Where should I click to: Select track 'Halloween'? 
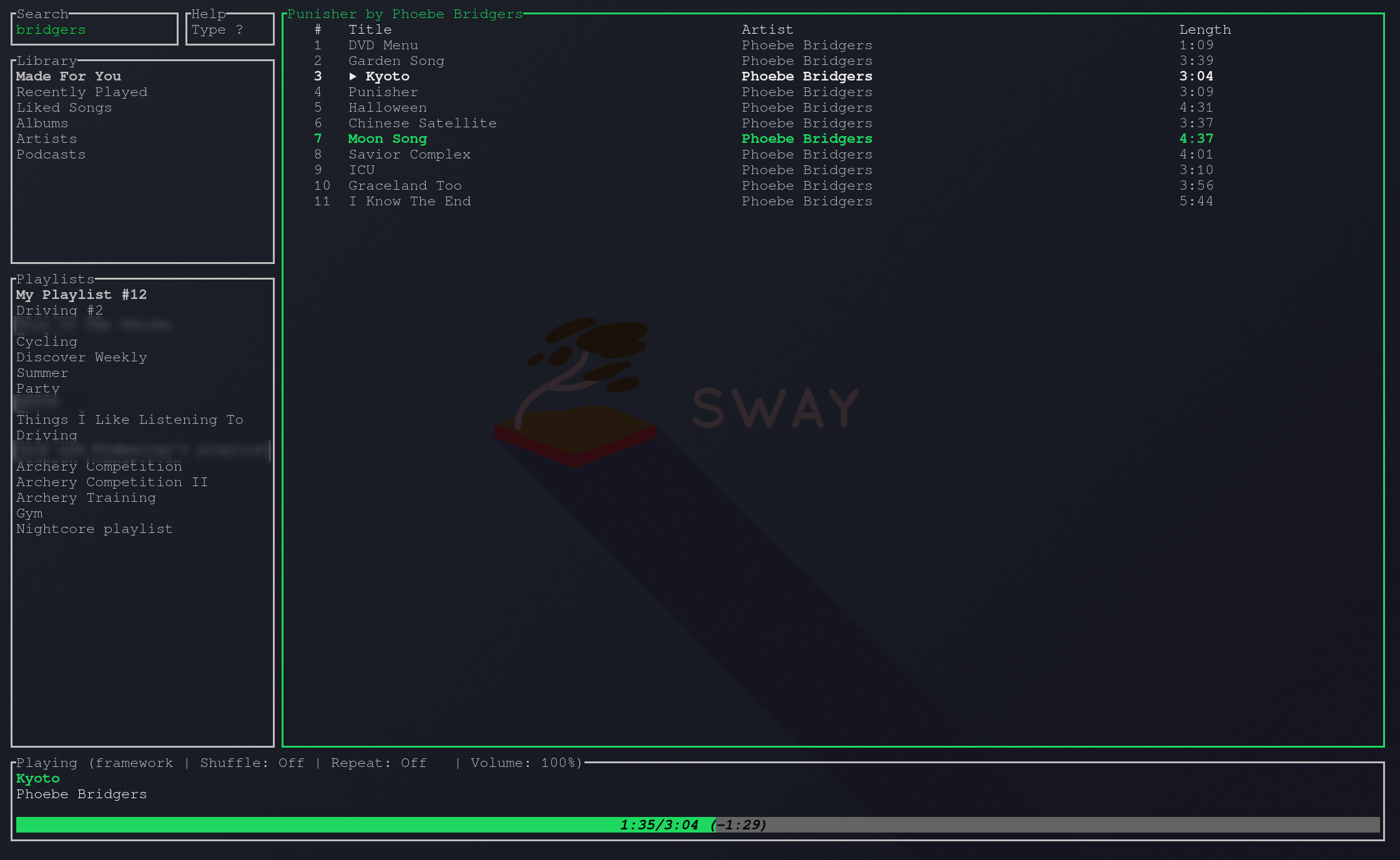(x=388, y=107)
